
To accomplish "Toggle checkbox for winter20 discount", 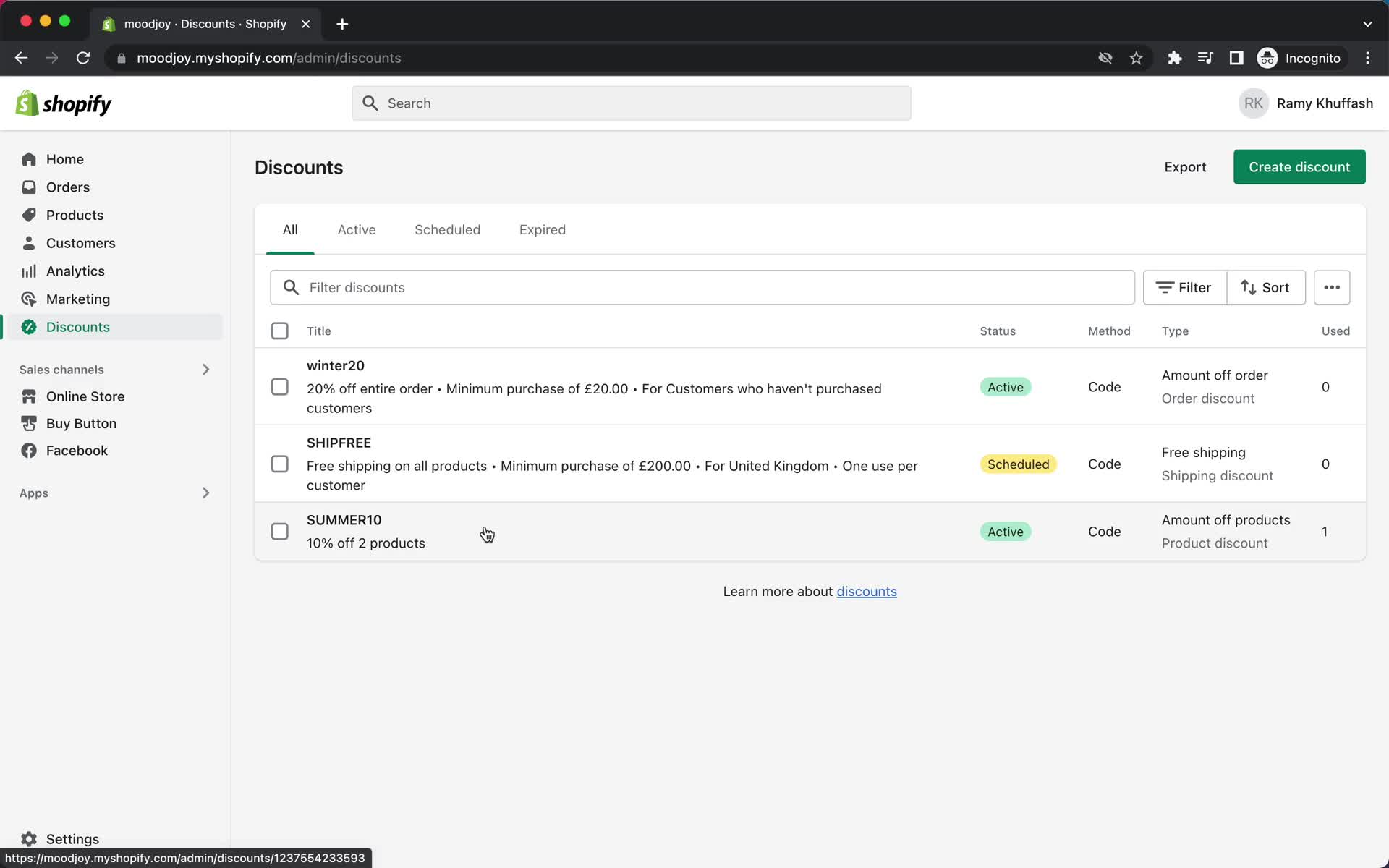I will 279,386.
